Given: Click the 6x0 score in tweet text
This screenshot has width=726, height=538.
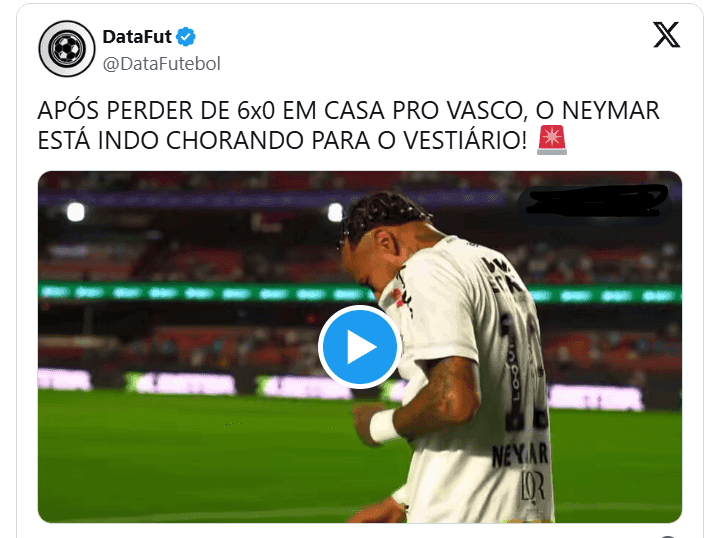Looking at the screenshot, I should [256, 111].
